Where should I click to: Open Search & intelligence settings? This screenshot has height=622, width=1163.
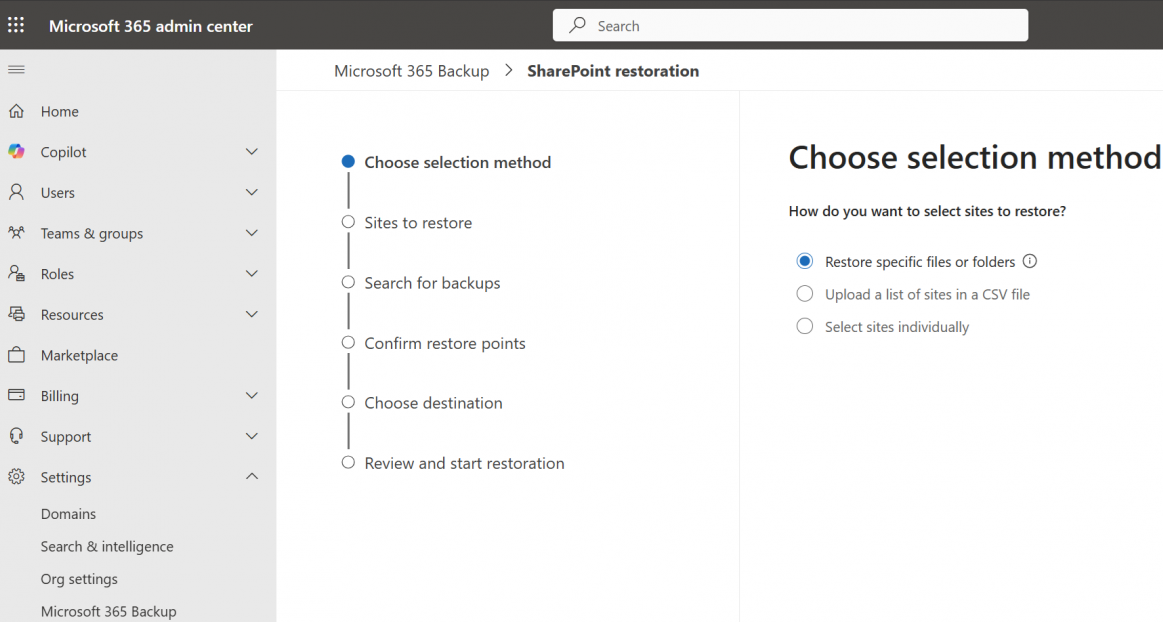[106, 546]
